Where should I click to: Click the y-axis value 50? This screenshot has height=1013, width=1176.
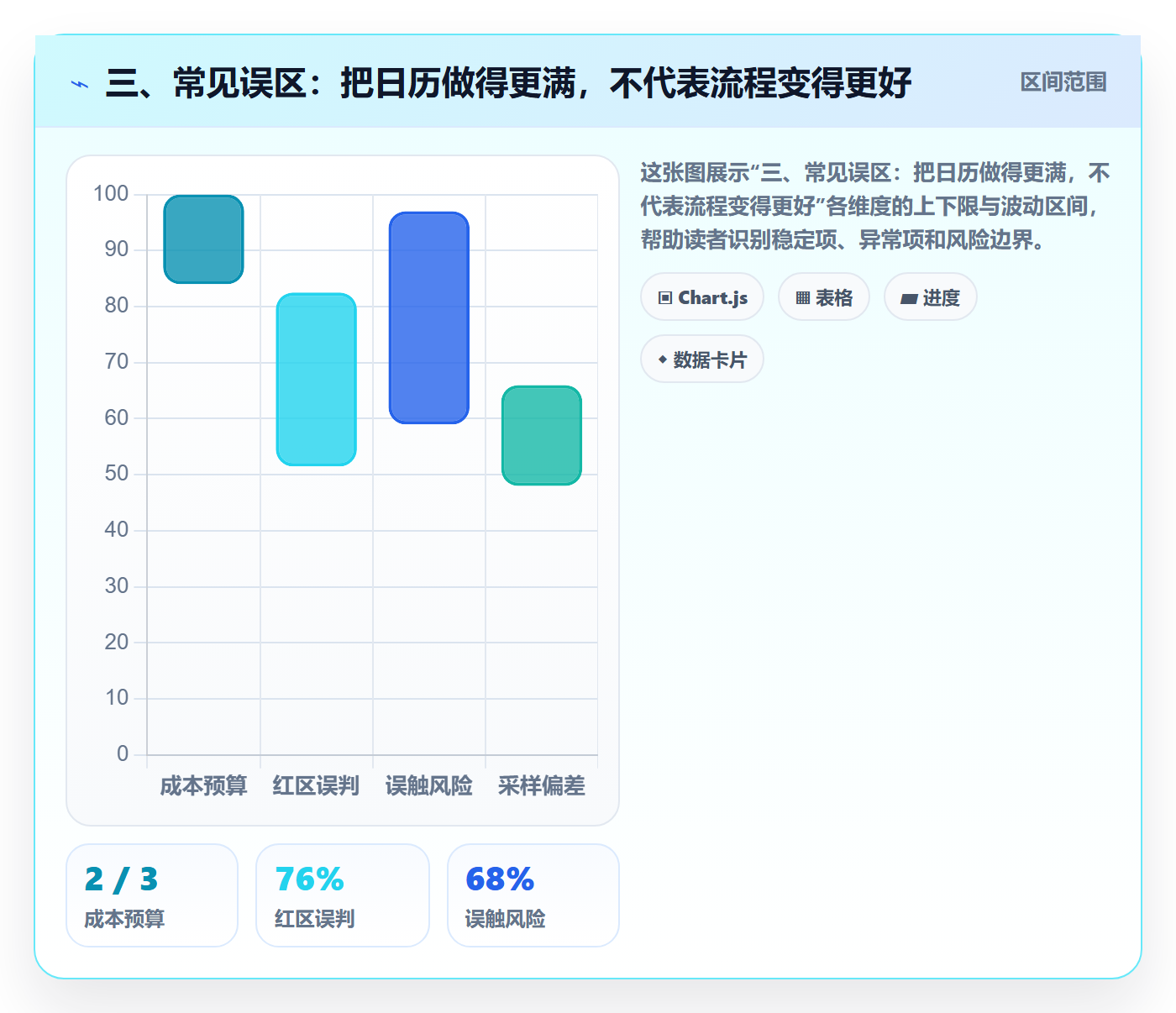click(x=117, y=474)
